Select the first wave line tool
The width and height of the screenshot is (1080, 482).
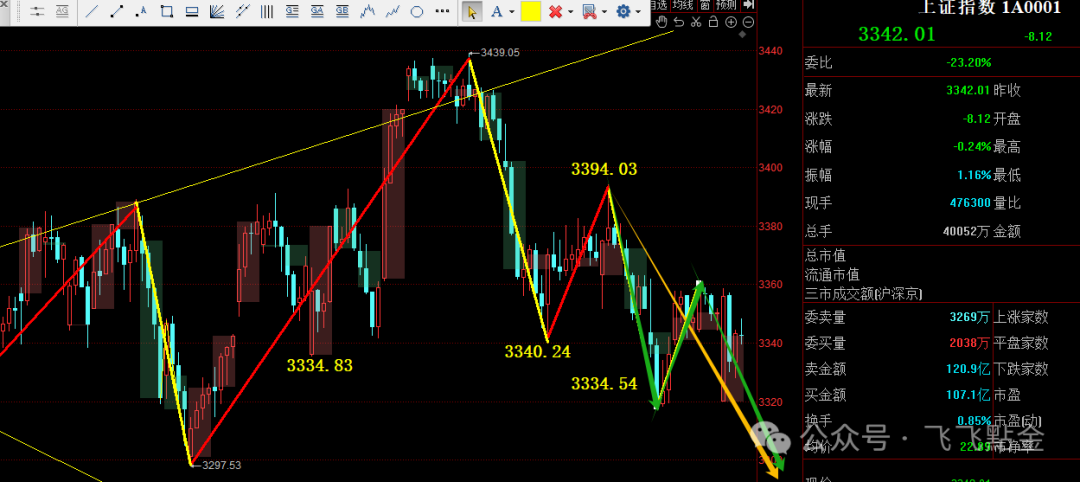(x=368, y=11)
